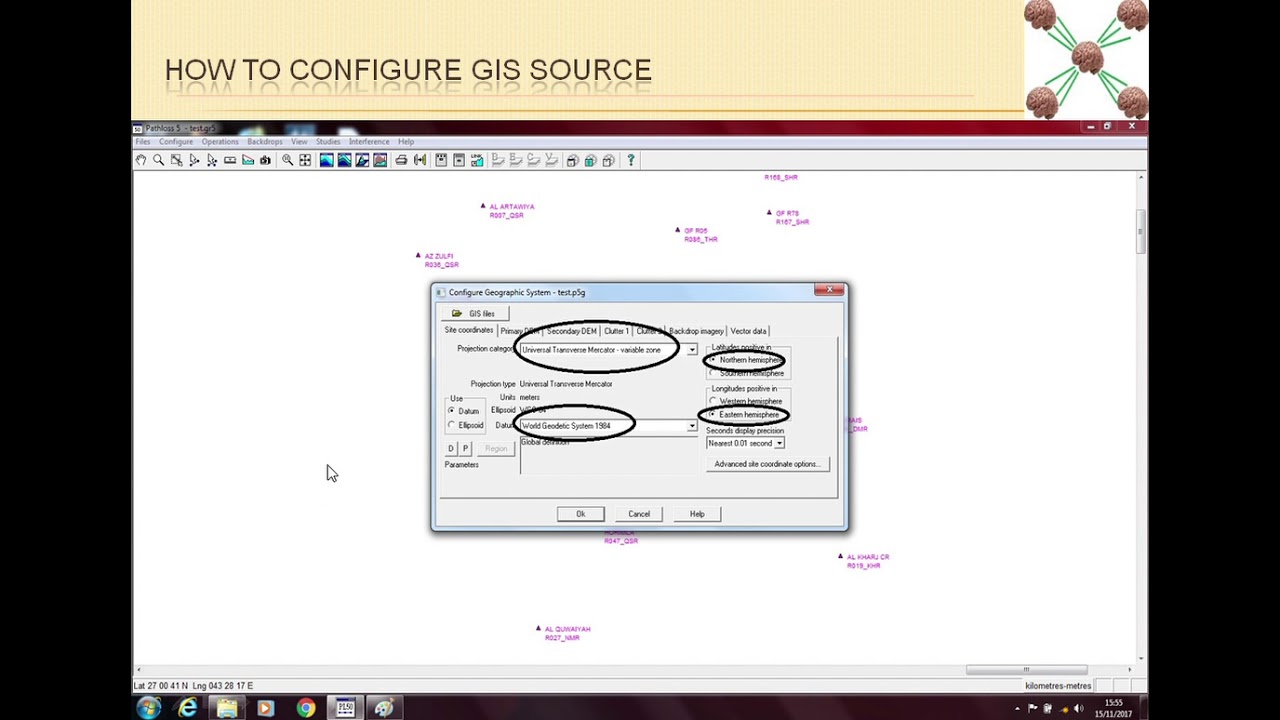Screen dimensions: 1280x720
Task: Click Cancel in Configure Geographic System
Action: 639,514
